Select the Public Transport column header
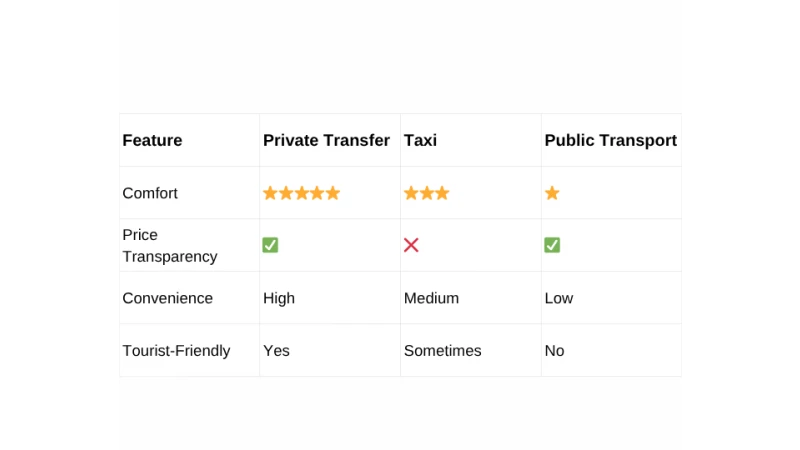The image size is (800, 450). [x=610, y=141]
